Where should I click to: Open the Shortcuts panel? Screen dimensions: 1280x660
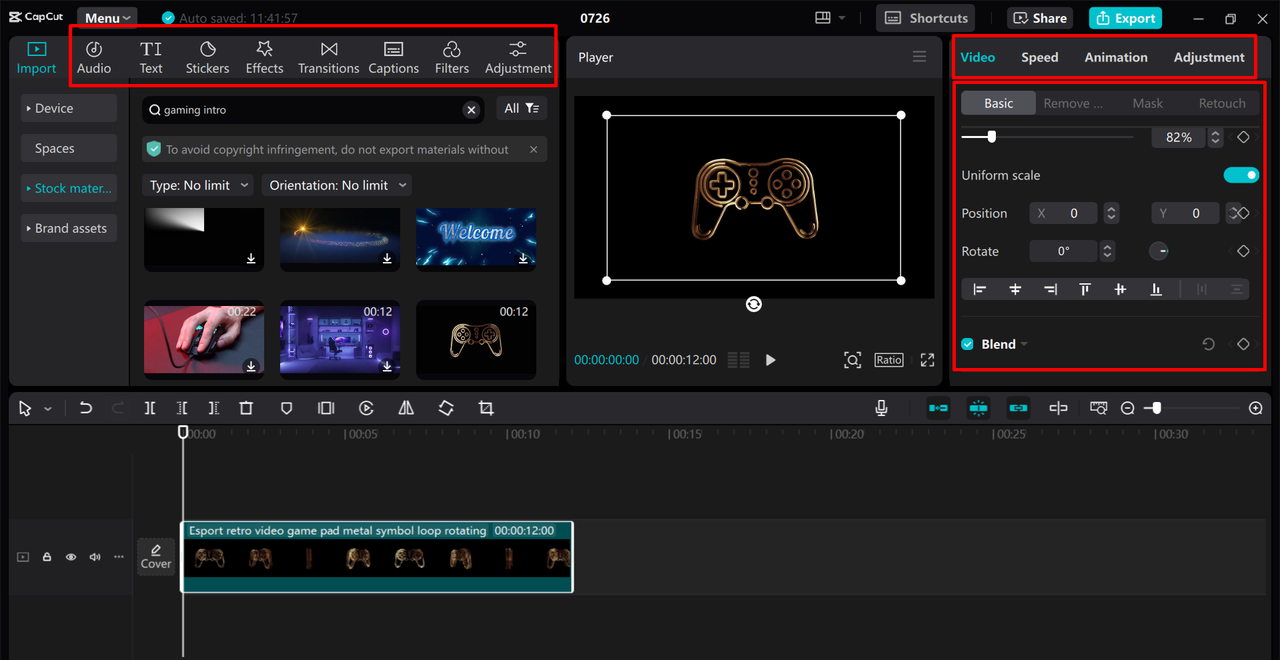click(926, 18)
